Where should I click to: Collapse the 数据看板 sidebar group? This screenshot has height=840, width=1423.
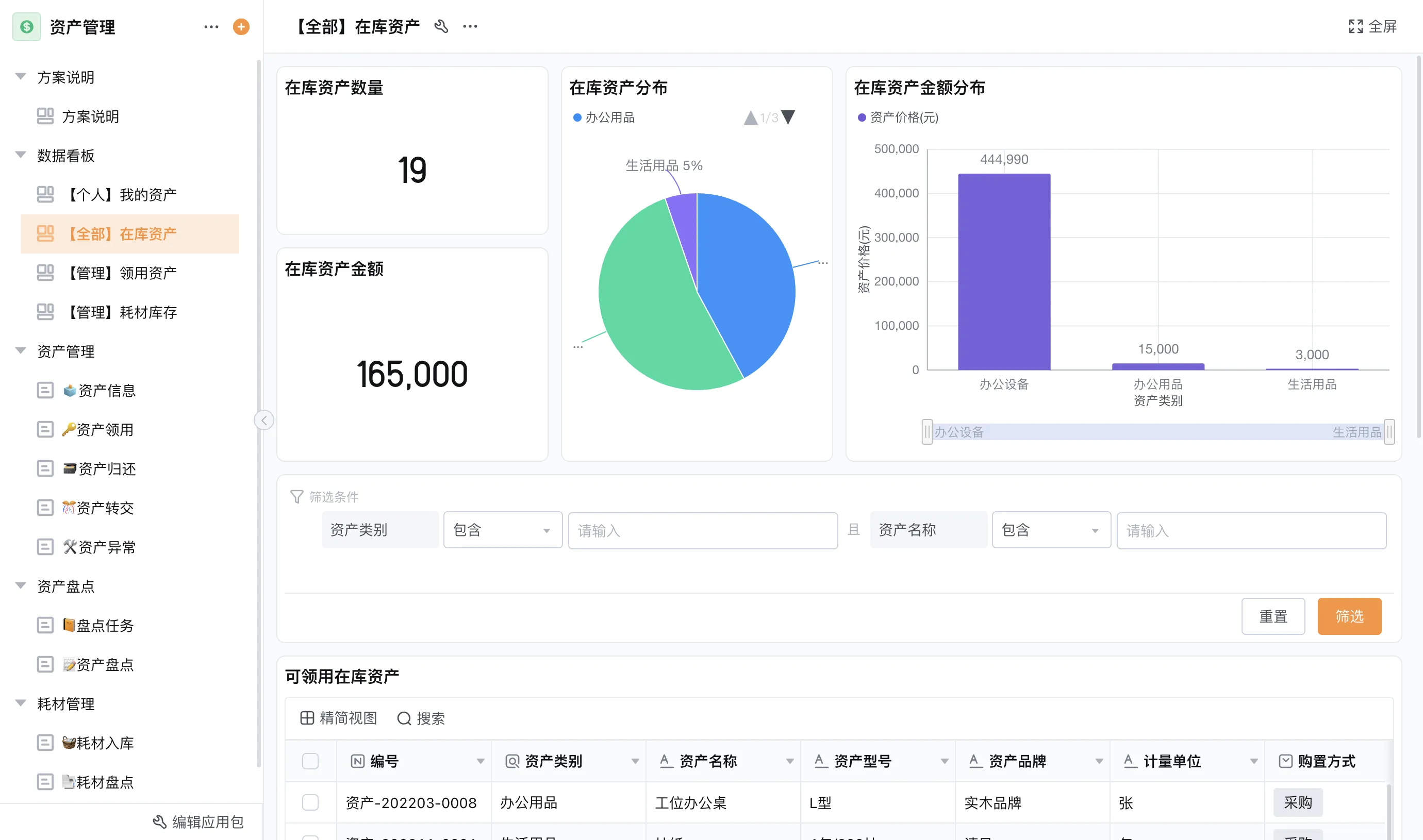(x=21, y=155)
